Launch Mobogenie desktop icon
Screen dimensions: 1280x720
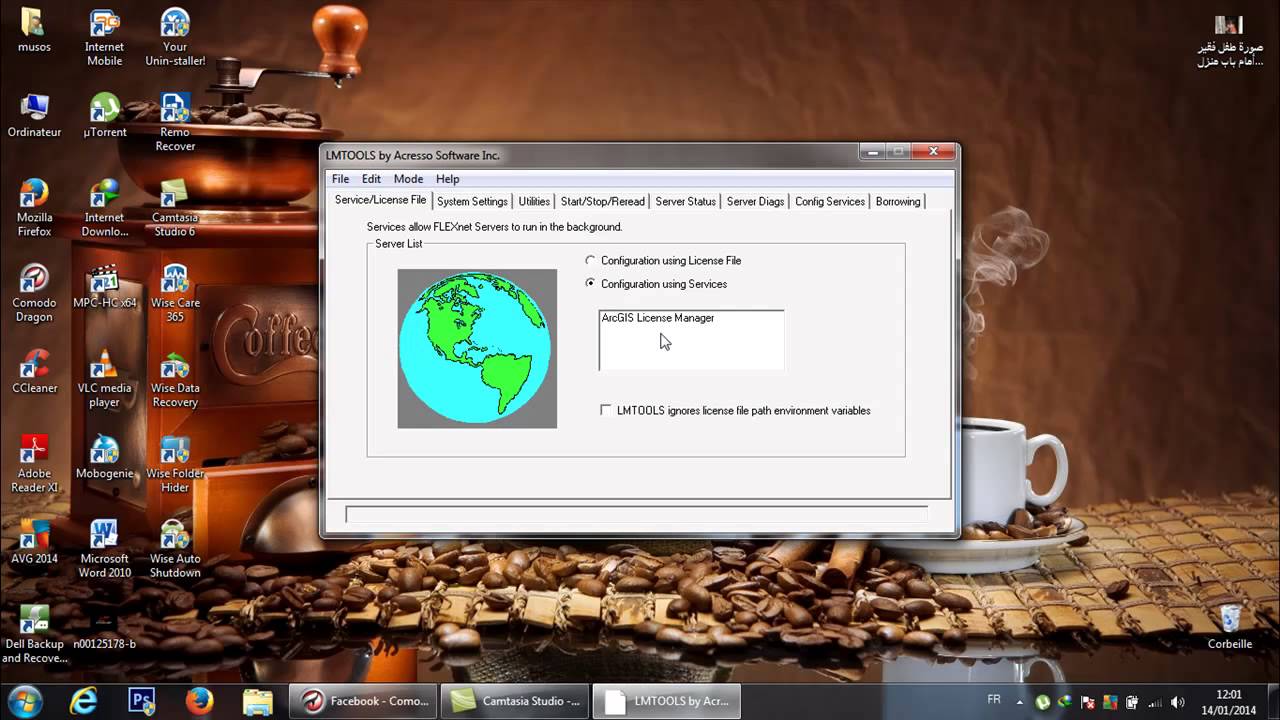click(104, 457)
